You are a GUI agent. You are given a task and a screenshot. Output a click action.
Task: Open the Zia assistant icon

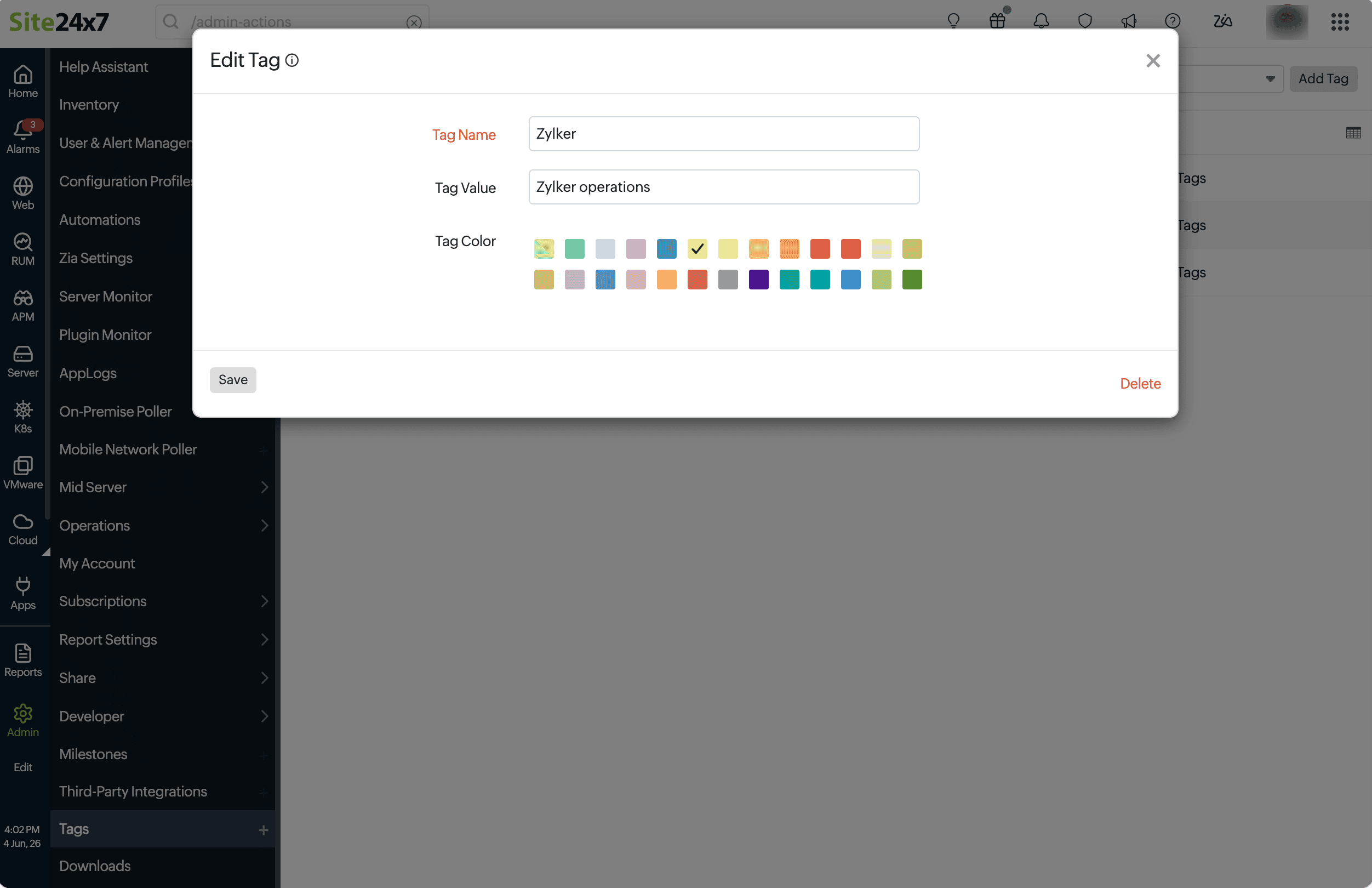(1223, 21)
